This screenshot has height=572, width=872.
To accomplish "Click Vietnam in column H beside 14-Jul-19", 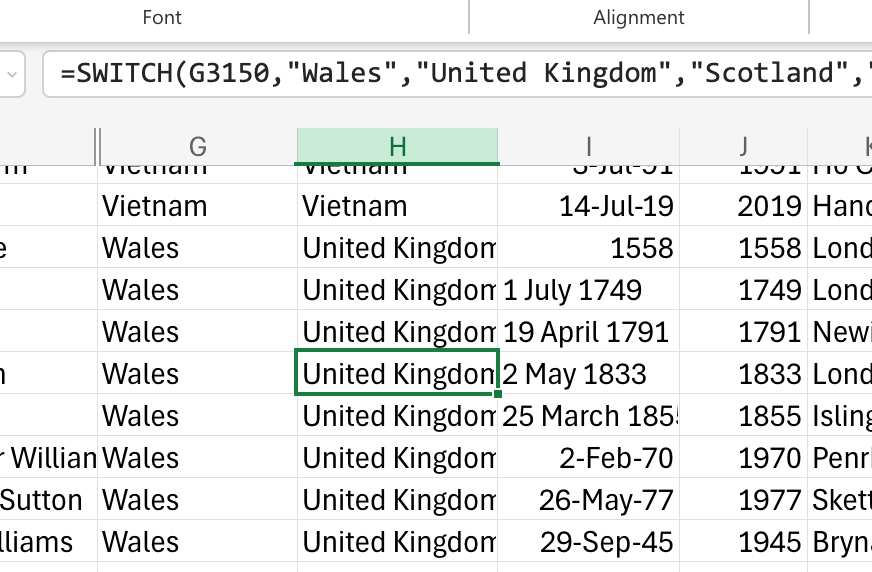I will (397, 206).
